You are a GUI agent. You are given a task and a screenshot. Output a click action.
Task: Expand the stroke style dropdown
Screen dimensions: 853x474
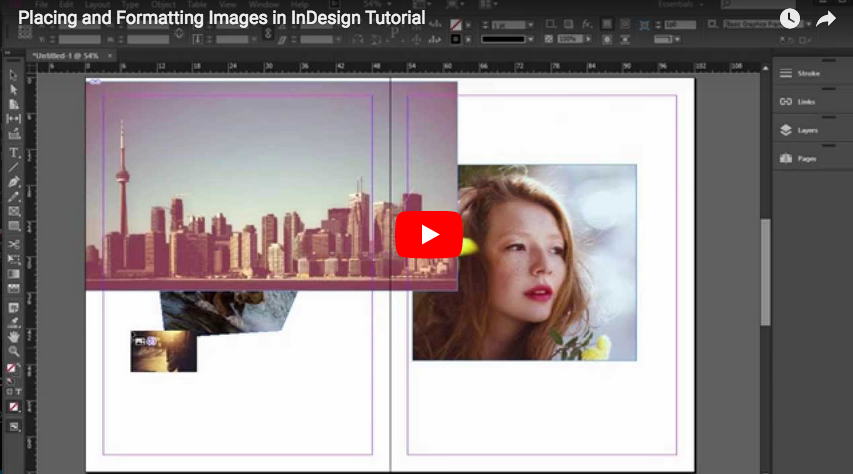coord(506,39)
